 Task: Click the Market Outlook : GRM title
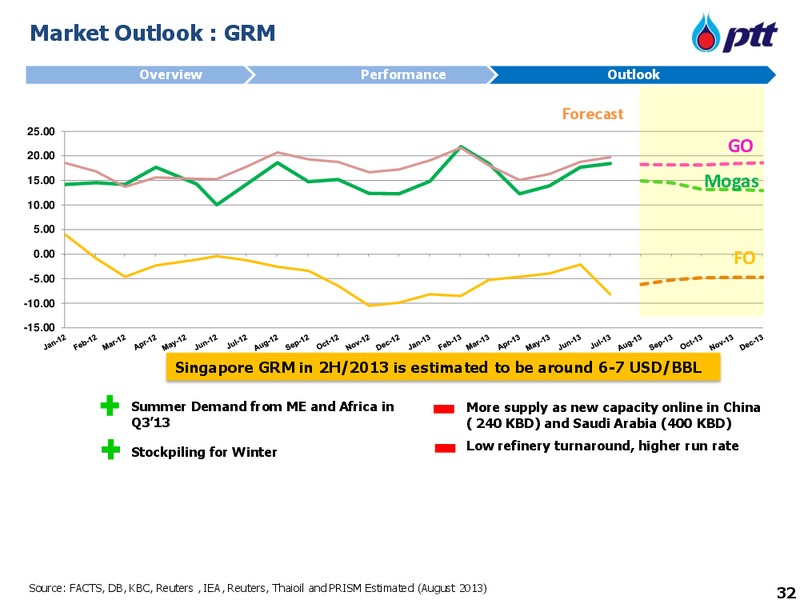(153, 33)
